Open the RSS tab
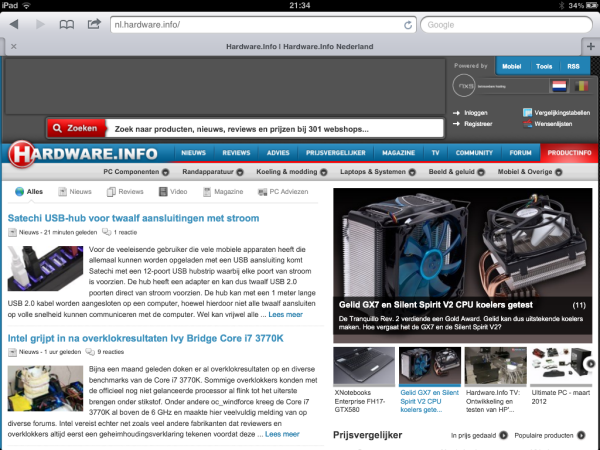This screenshot has height=450, width=600. (573, 66)
